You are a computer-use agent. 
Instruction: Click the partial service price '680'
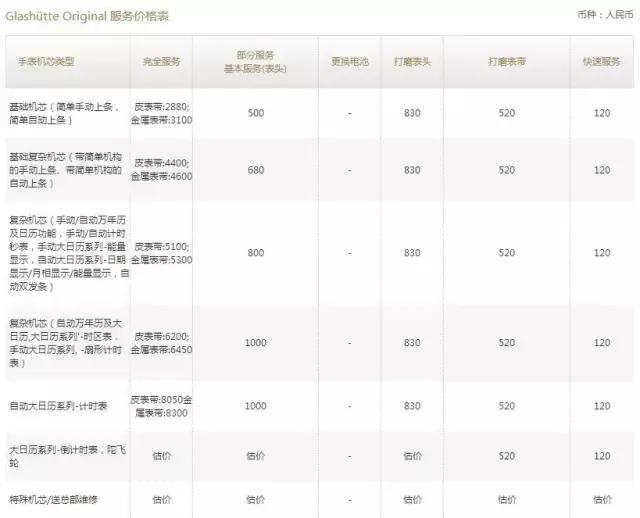coord(256,170)
